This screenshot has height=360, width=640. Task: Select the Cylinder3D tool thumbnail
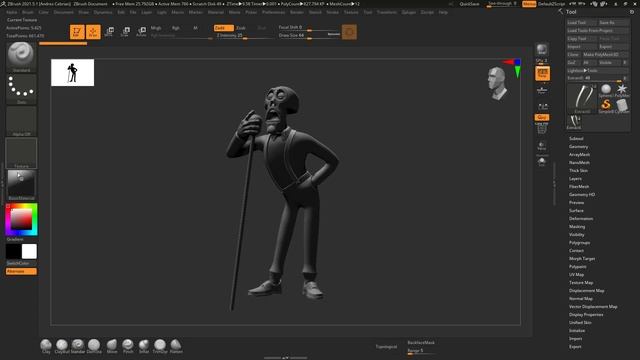[622, 107]
